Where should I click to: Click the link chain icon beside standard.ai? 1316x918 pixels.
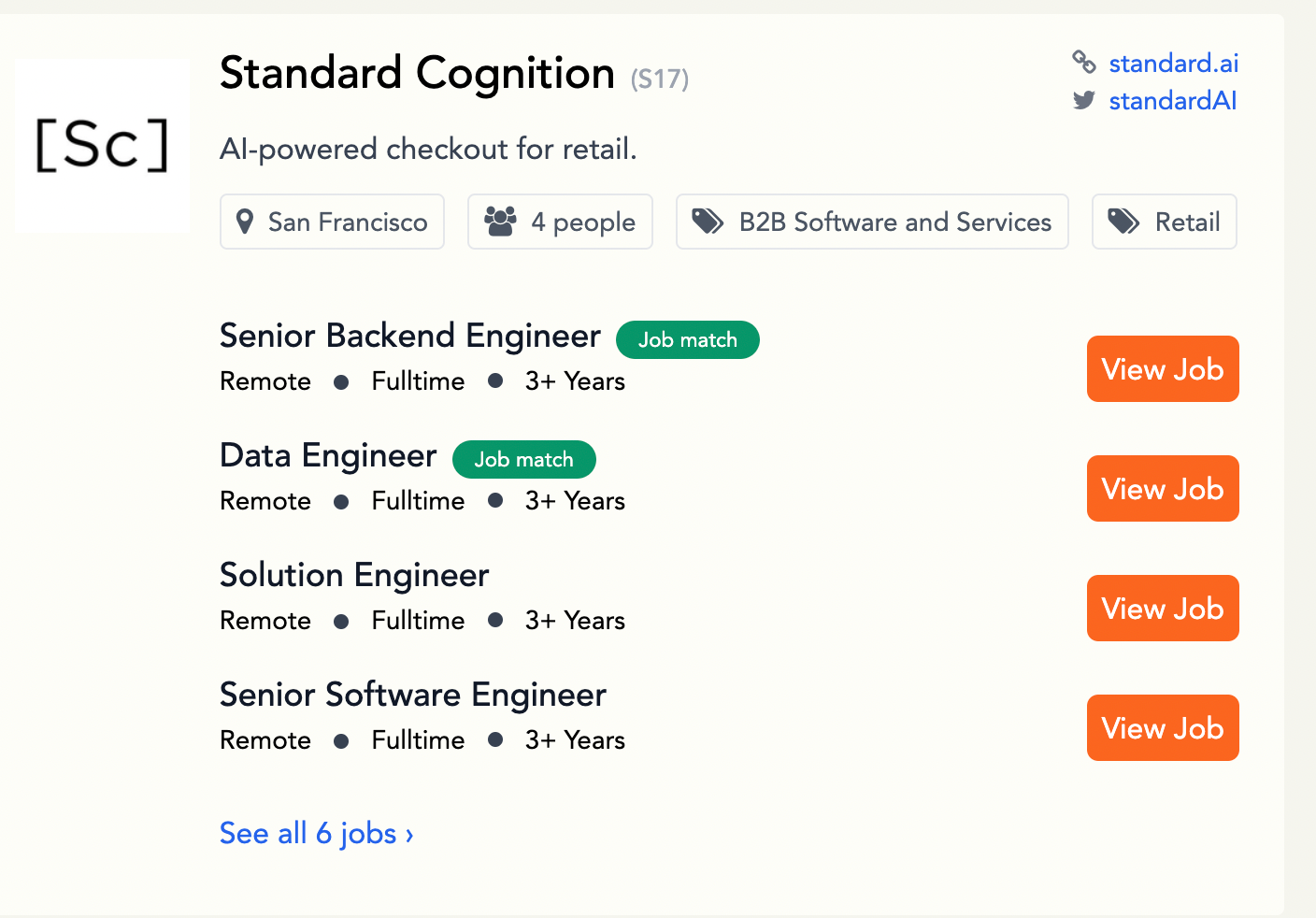pyautogui.click(x=1084, y=63)
